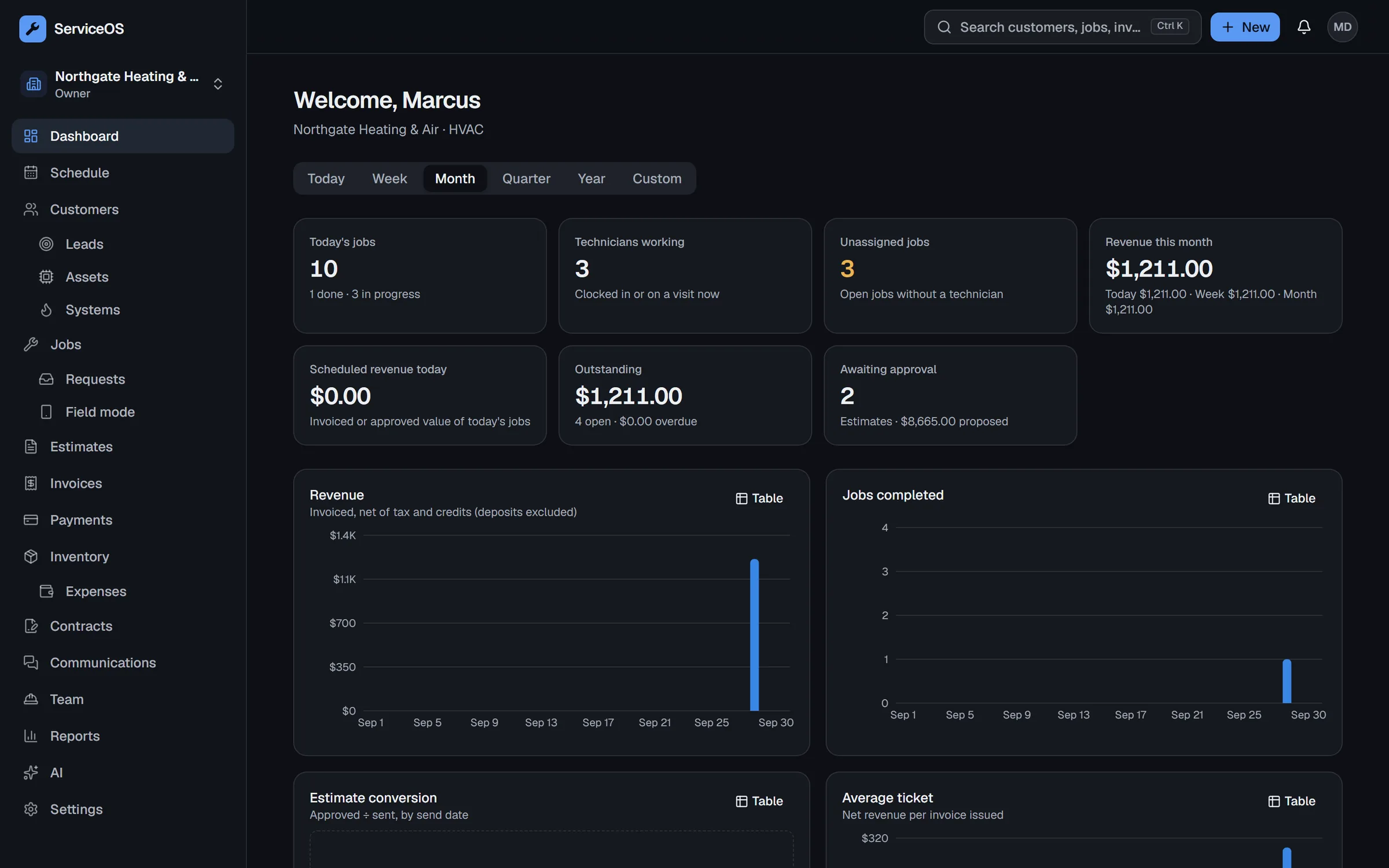Switch to the Quarter range tab
The height and width of the screenshot is (868, 1389).
point(526,178)
